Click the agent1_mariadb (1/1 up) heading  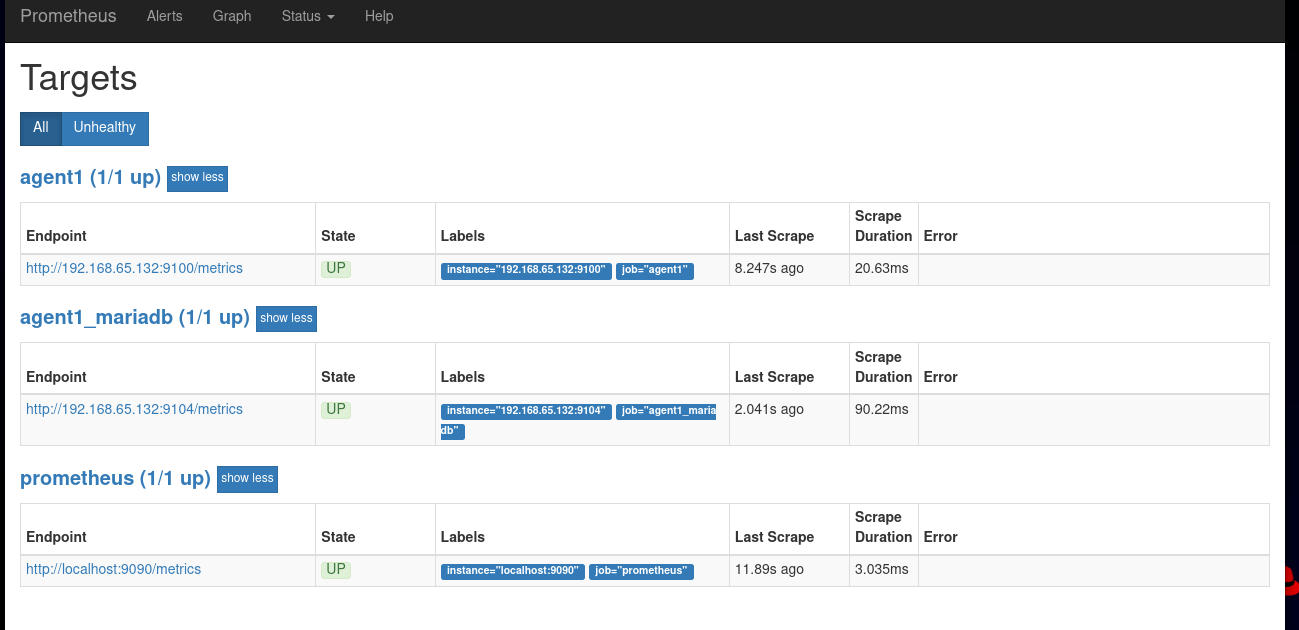coord(135,318)
